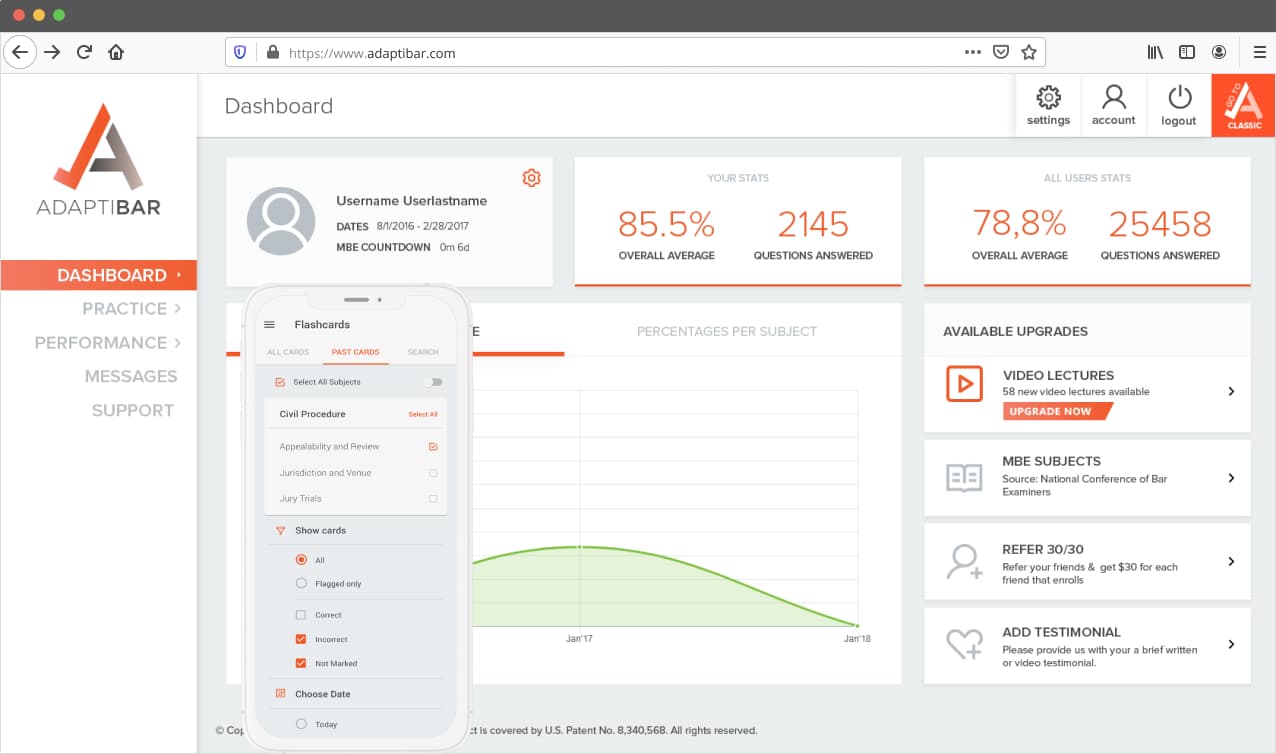
Task: Click Select All for Civil Procedure
Action: tap(423, 414)
